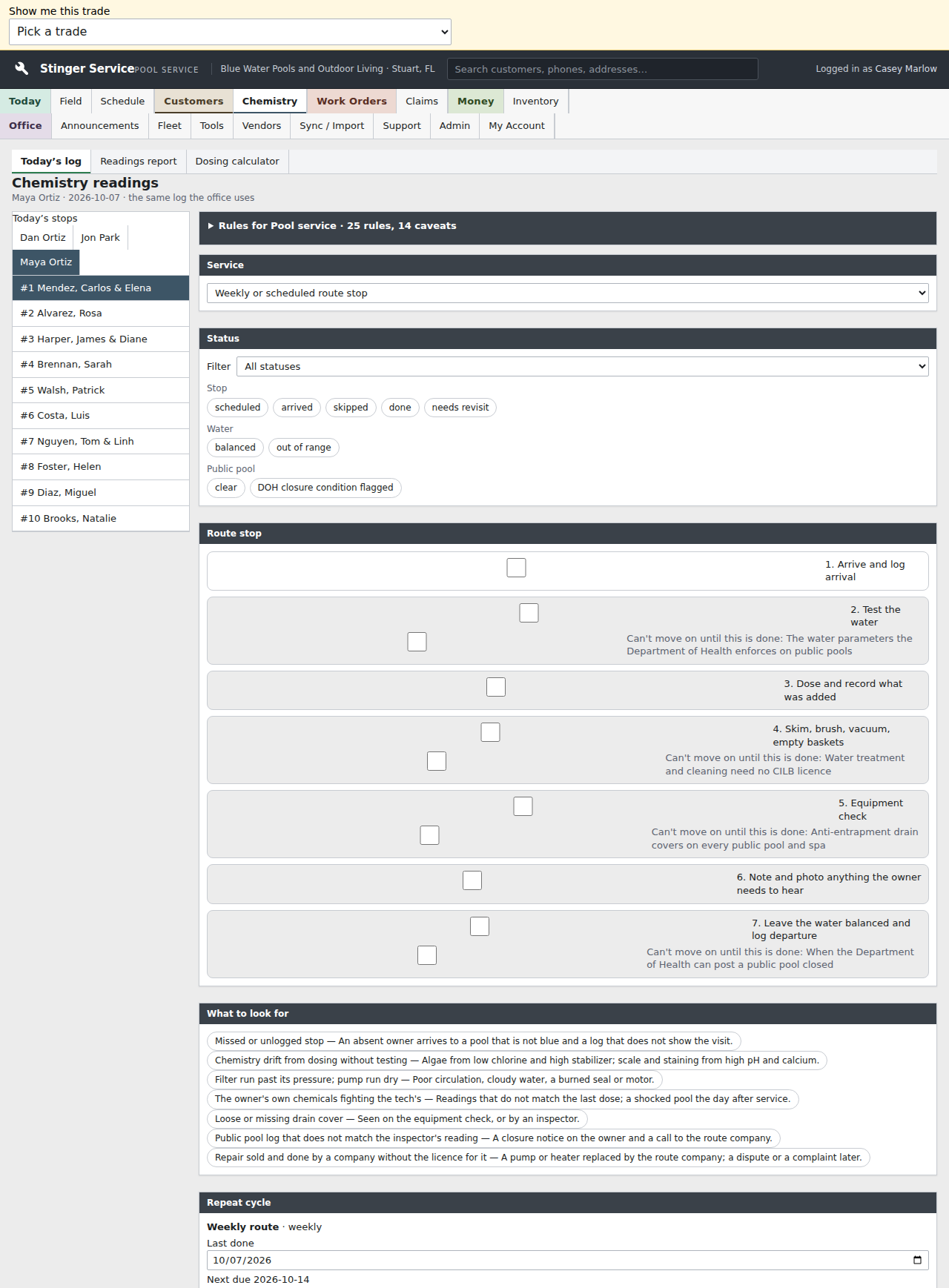This screenshot has height=1288, width=949.
Task: Open the Schedule tab
Action: tap(122, 102)
